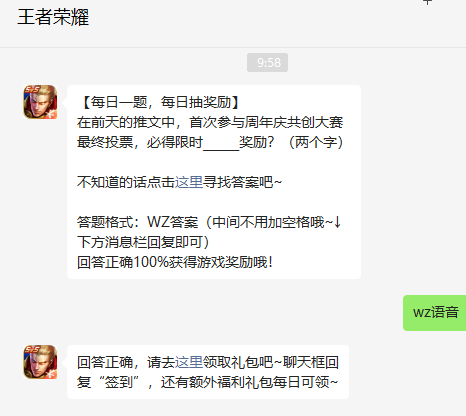Select the 回答正确100%获得游戏奖励哦 line

(175, 262)
